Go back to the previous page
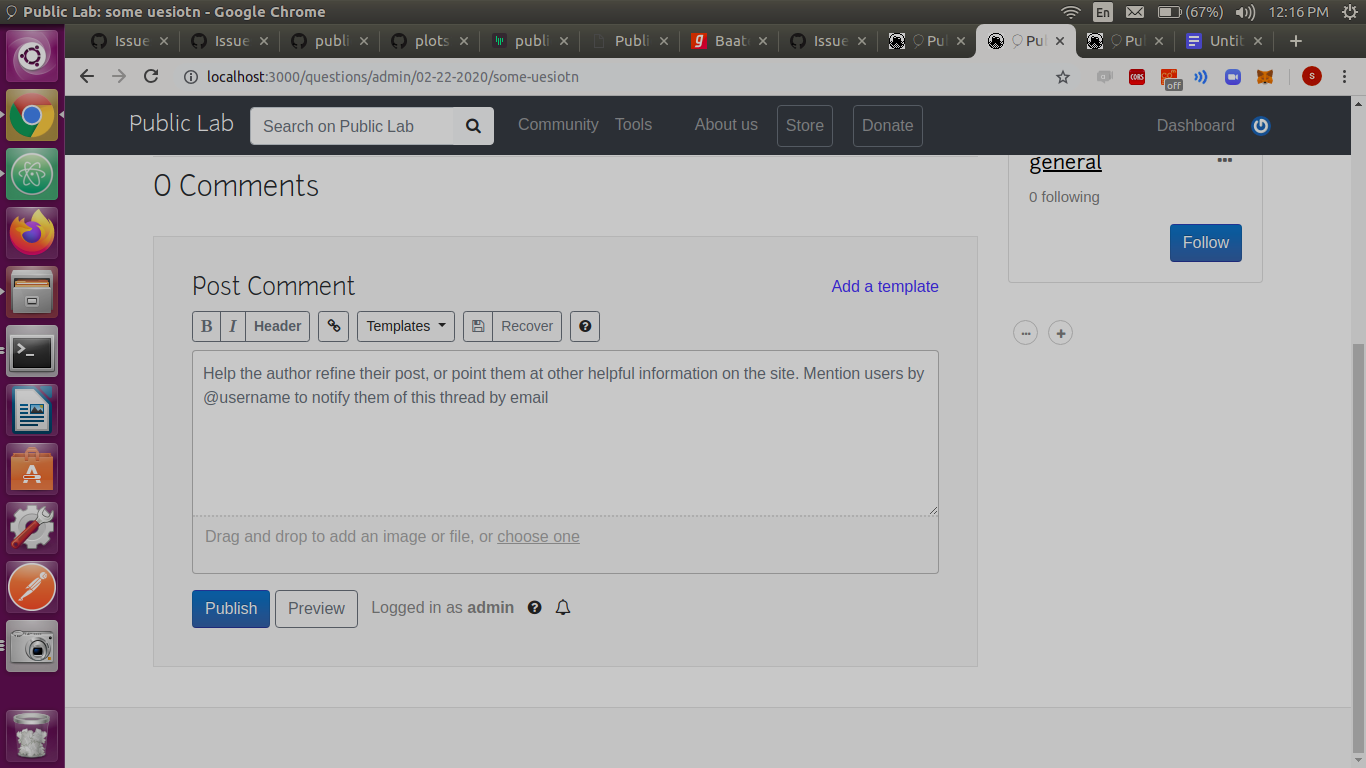Image resolution: width=1366 pixels, height=768 pixels. click(x=87, y=77)
